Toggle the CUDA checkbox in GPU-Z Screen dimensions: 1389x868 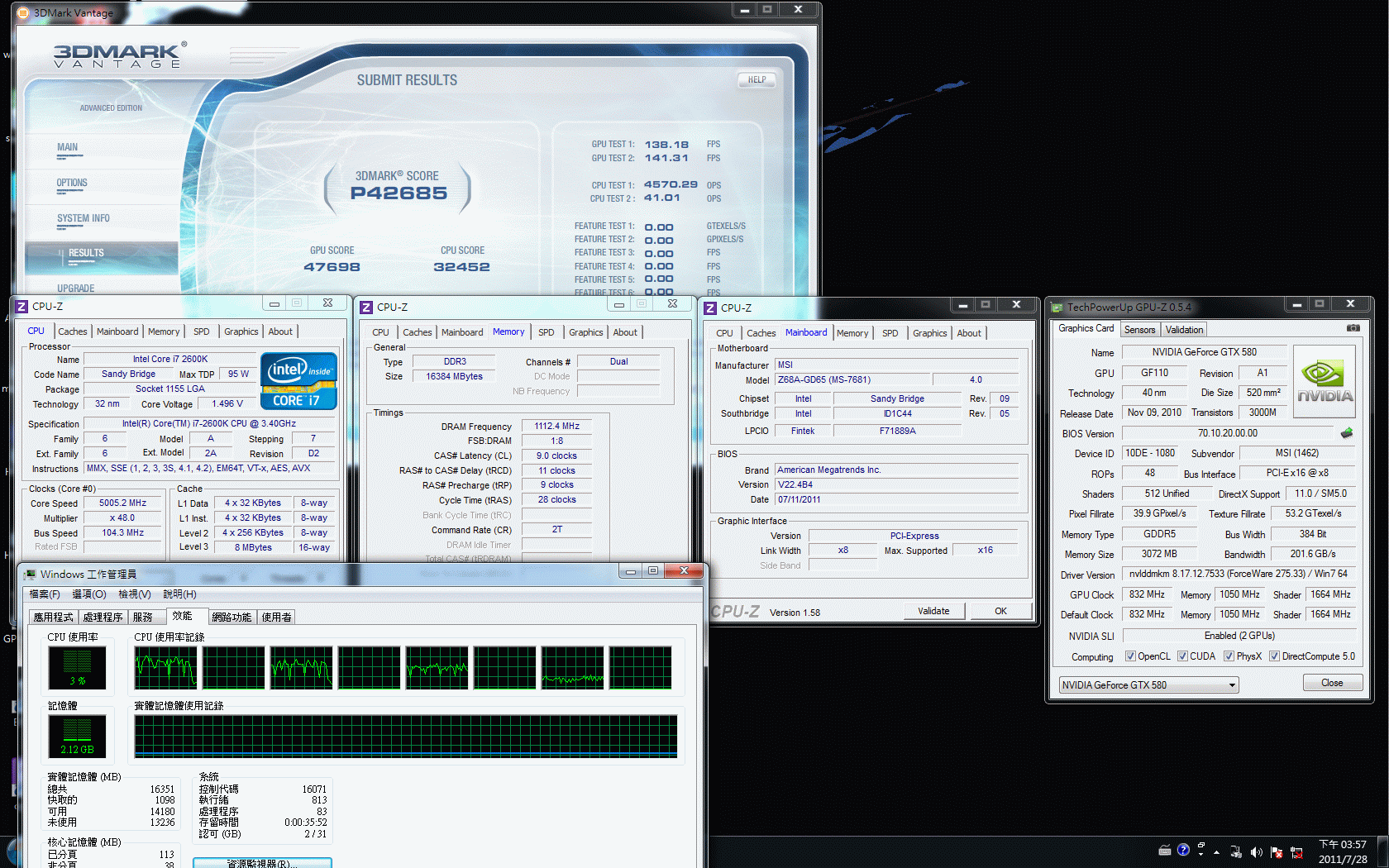click(1182, 656)
